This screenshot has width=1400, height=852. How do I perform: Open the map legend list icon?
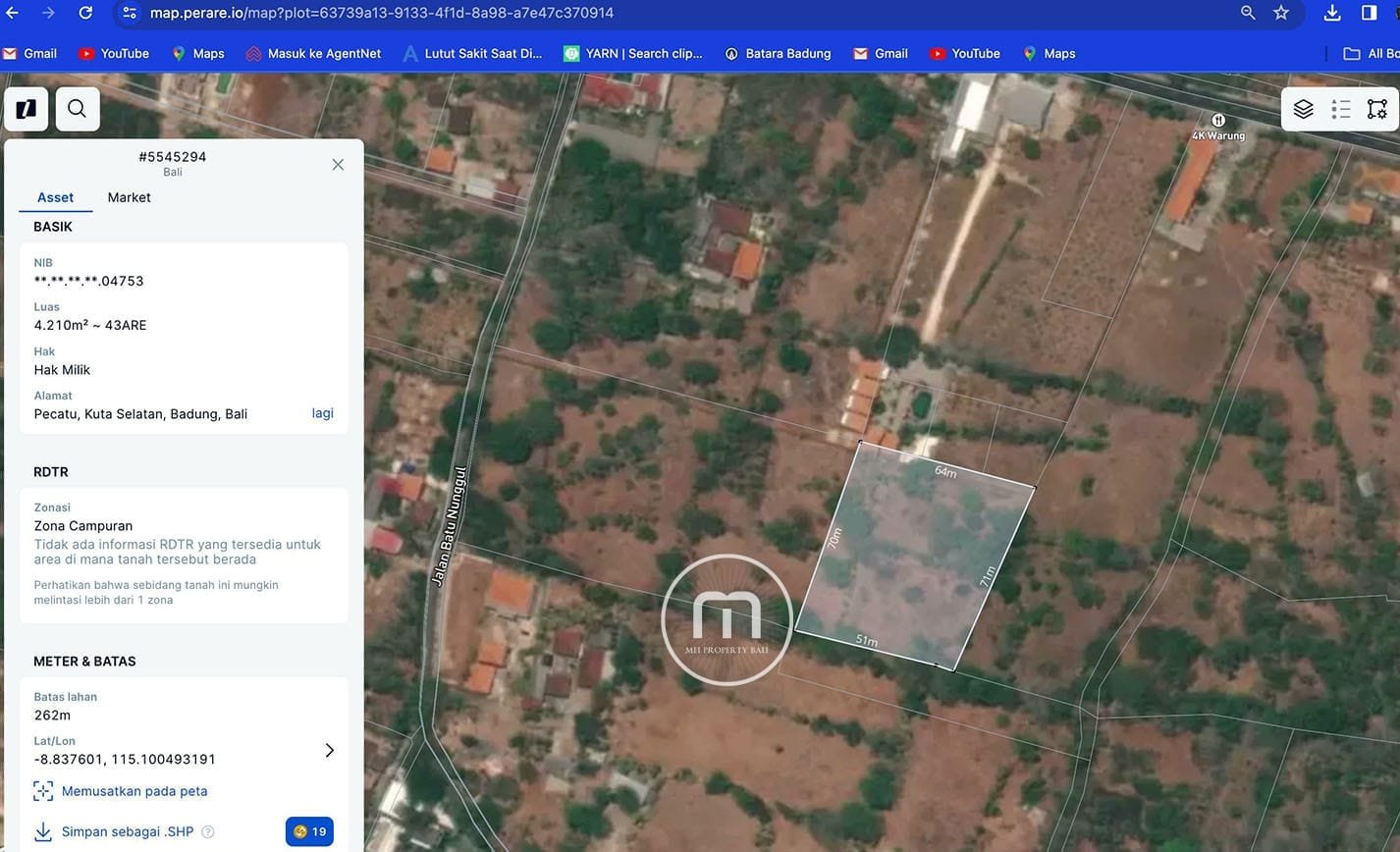click(x=1340, y=109)
